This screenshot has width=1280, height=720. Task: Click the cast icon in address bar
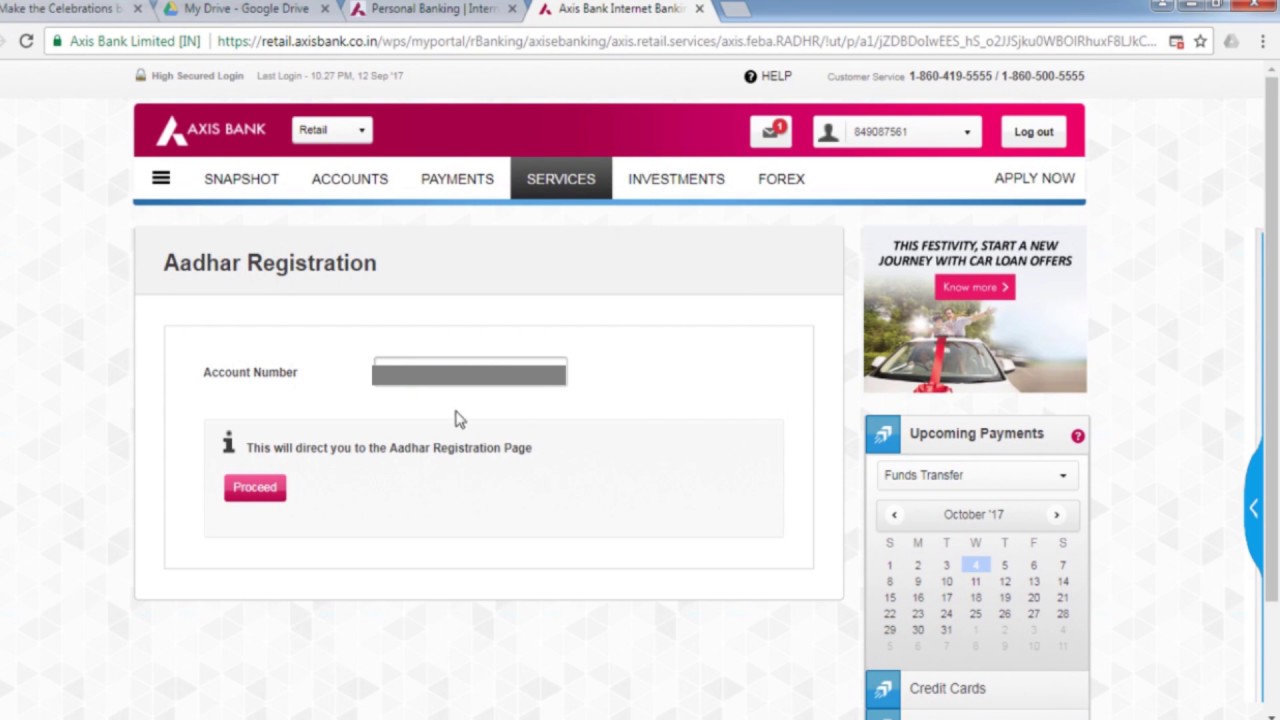click(x=1176, y=41)
